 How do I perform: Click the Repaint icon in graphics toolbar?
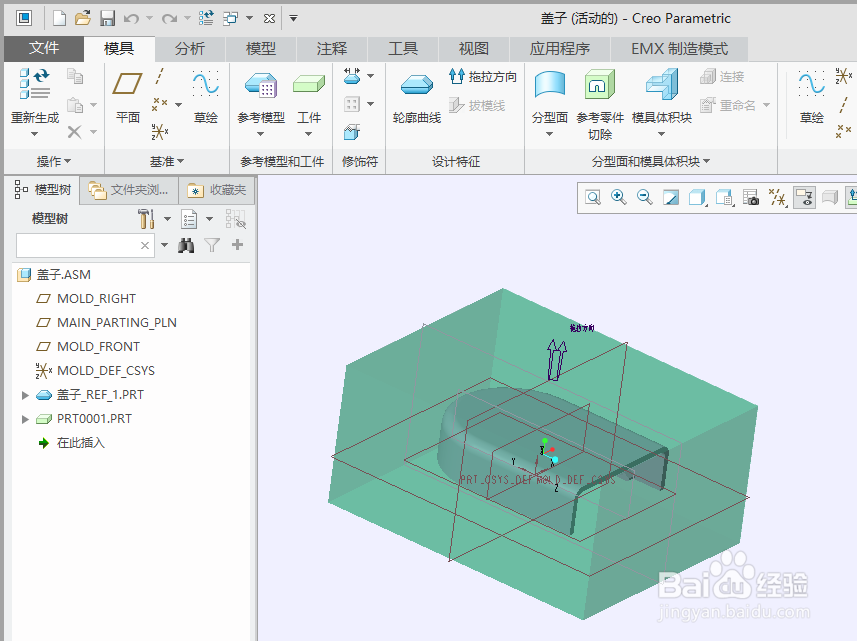671,197
